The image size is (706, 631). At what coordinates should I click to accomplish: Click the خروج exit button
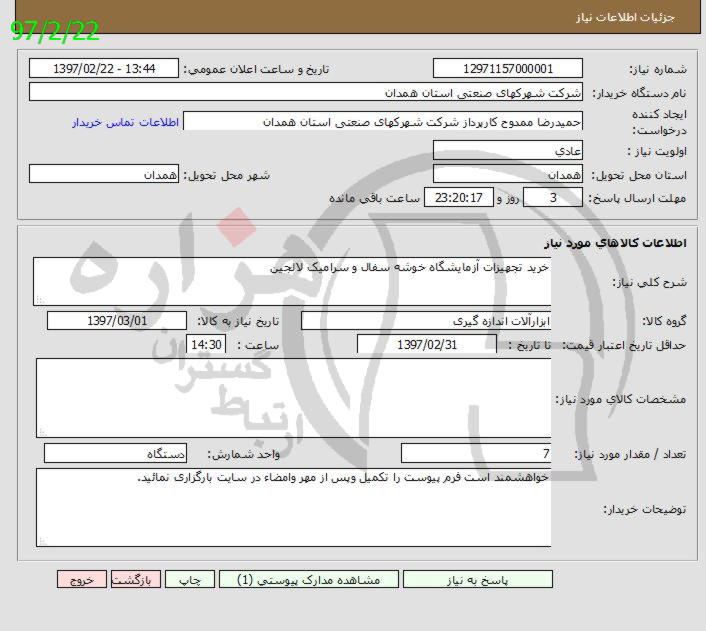pyautogui.click(x=81, y=579)
